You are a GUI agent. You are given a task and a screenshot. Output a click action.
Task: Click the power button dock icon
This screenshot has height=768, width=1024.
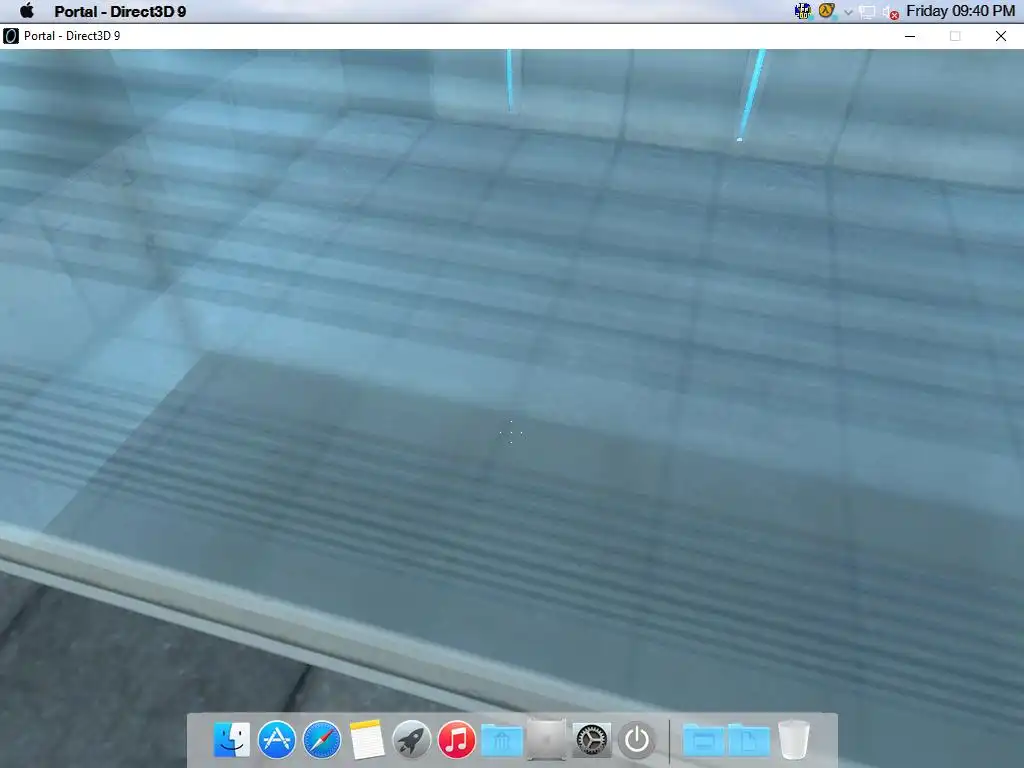coord(637,740)
